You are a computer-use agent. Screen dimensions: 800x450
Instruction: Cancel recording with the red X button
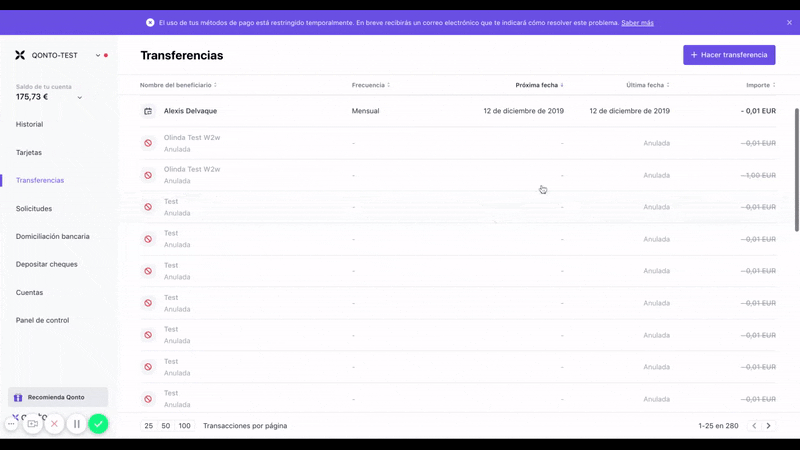[54, 423]
